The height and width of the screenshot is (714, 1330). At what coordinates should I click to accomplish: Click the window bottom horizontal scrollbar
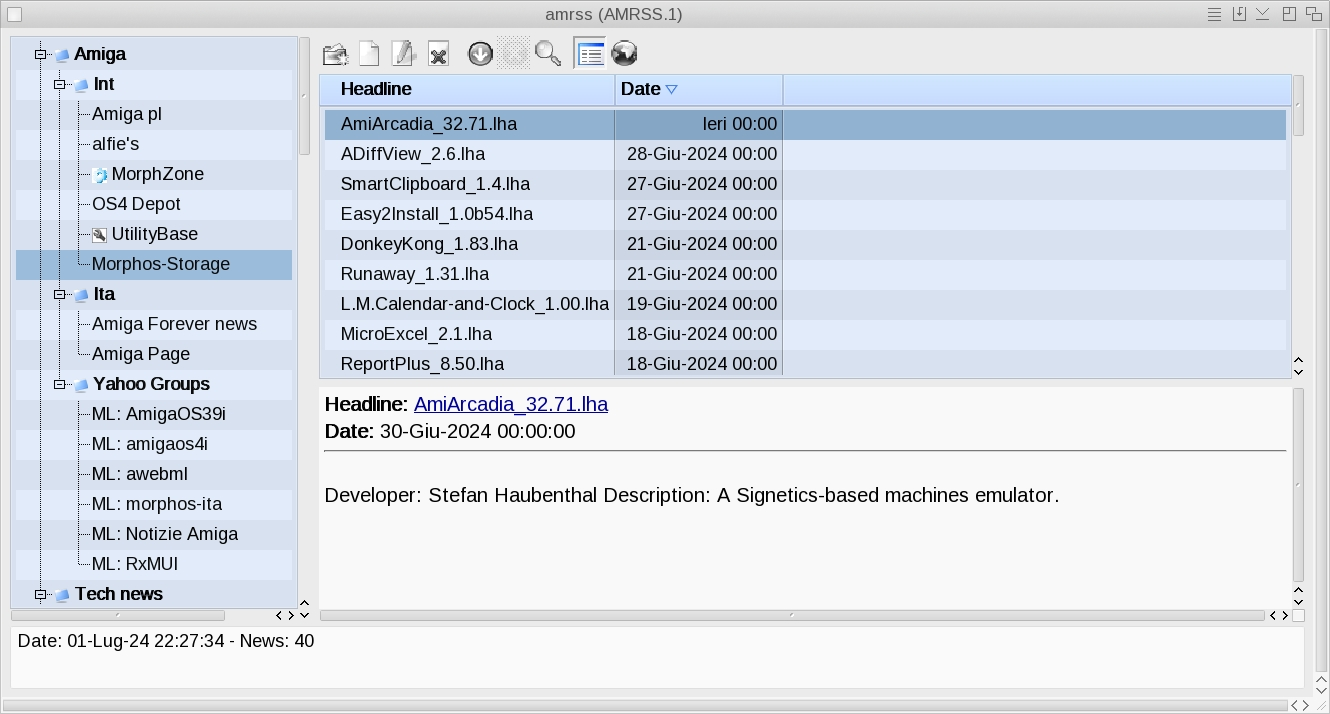pos(647,706)
